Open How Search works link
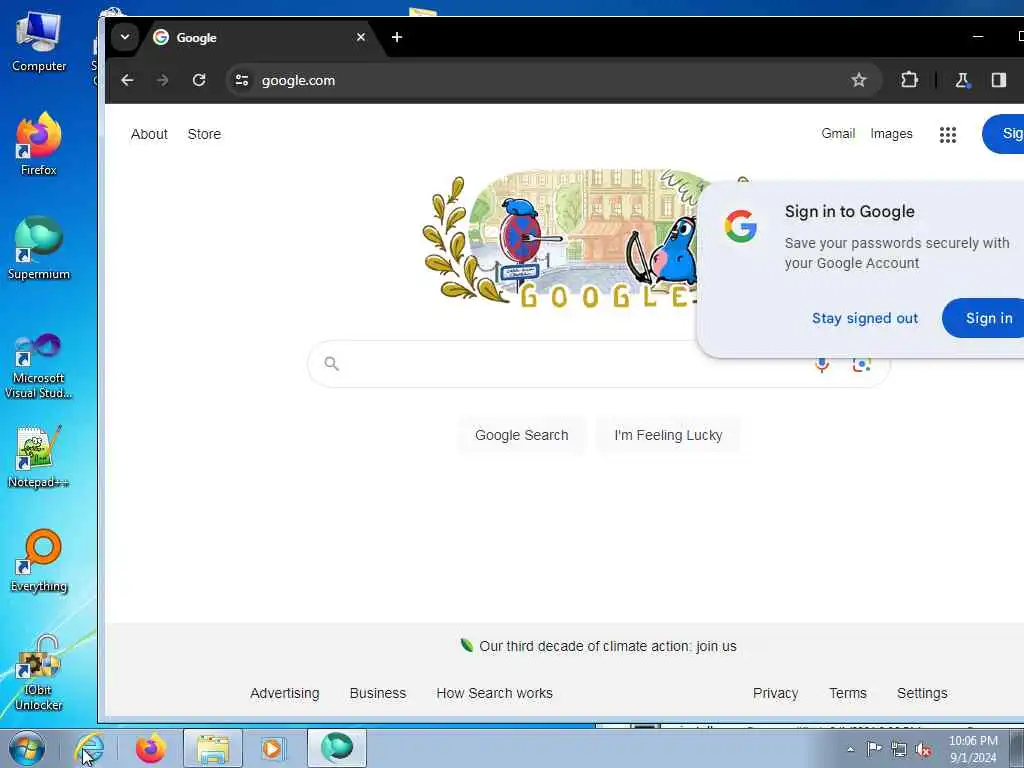Image resolution: width=1024 pixels, height=768 pixels. pyautogui.click(x=494, y=693)
